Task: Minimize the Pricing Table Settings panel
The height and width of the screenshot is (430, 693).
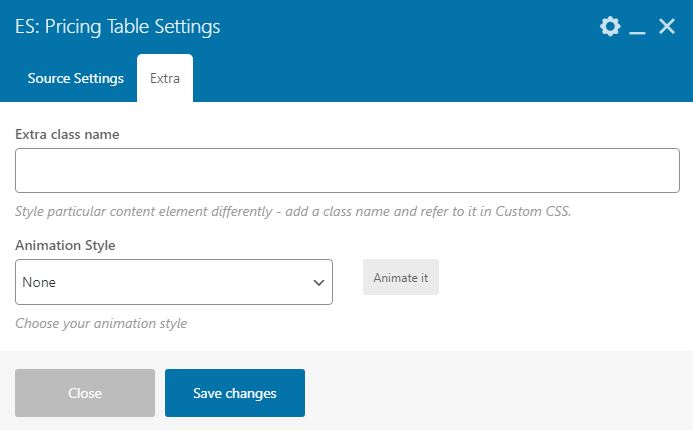Action: click(637, 27)
